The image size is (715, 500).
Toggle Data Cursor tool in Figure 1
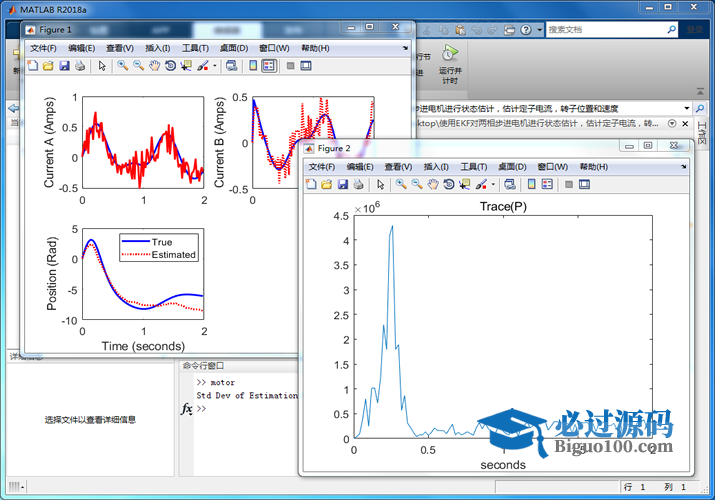[186, 66]
